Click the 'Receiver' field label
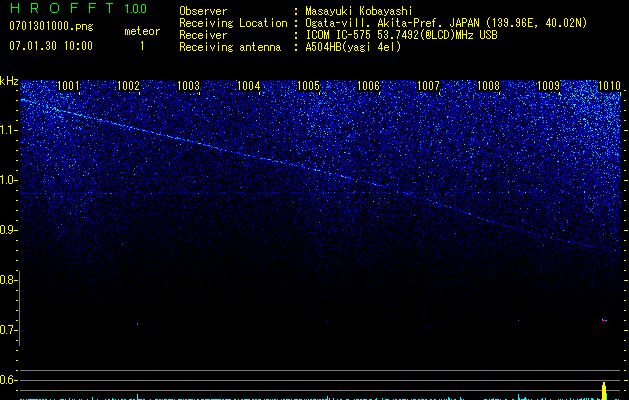The height and width of the screenshot is (400, 629). (203, 35)
